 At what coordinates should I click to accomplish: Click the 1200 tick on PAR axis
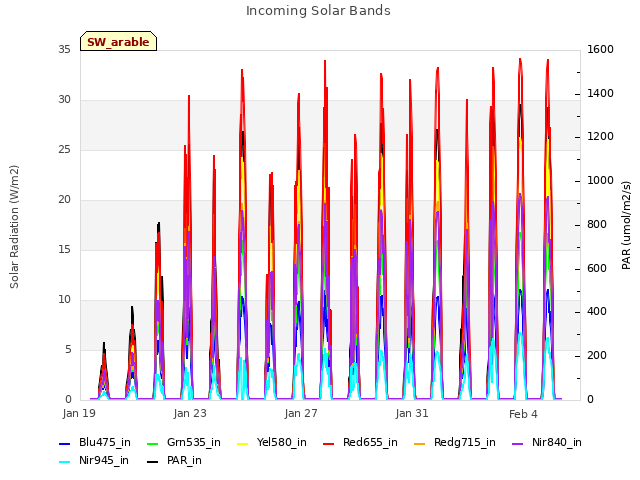(600, 137)
